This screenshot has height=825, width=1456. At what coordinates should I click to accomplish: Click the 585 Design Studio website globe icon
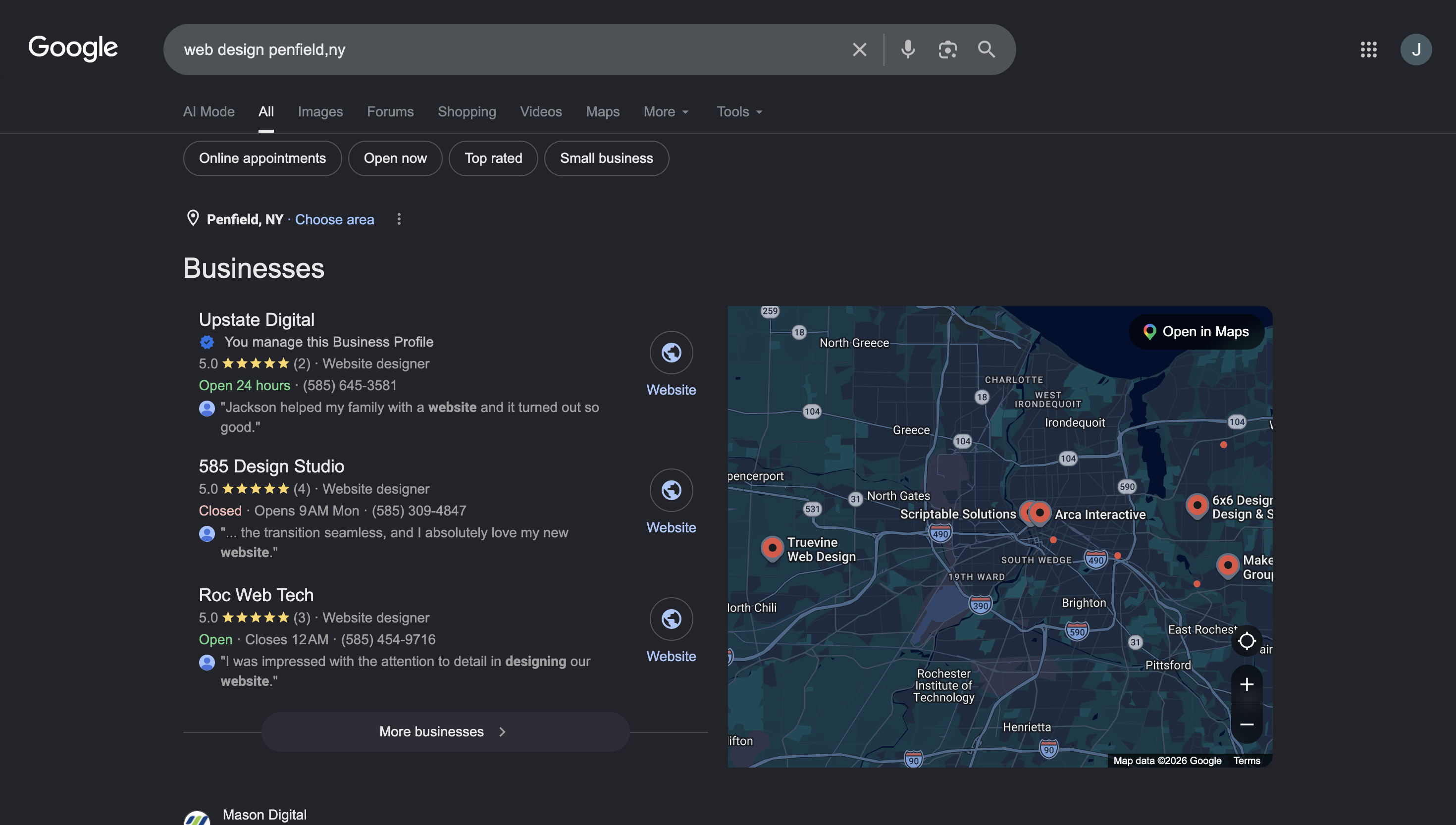point(671,490)
